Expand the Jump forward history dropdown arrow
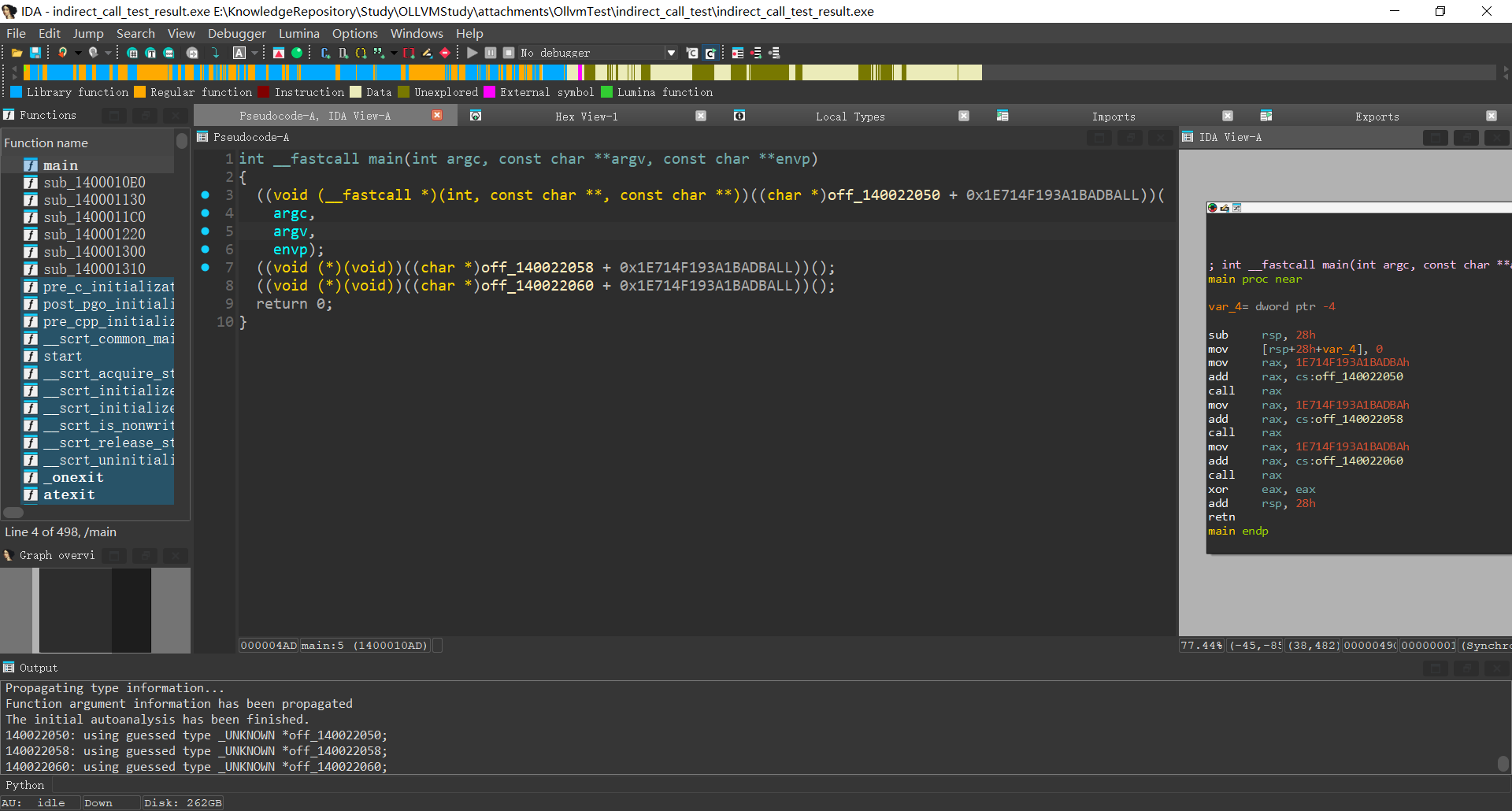This screenshot has width=1512, height=811. click(x=109, y=53)
